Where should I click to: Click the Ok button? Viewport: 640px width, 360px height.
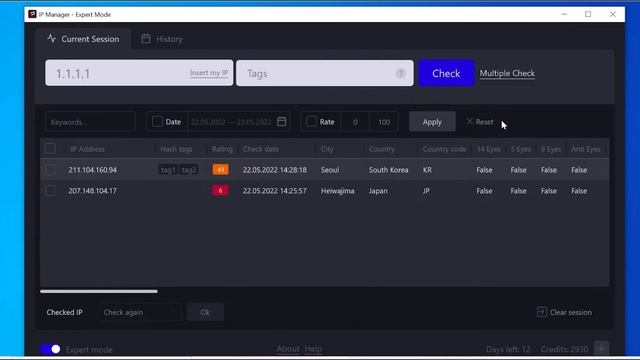(205, 312)
